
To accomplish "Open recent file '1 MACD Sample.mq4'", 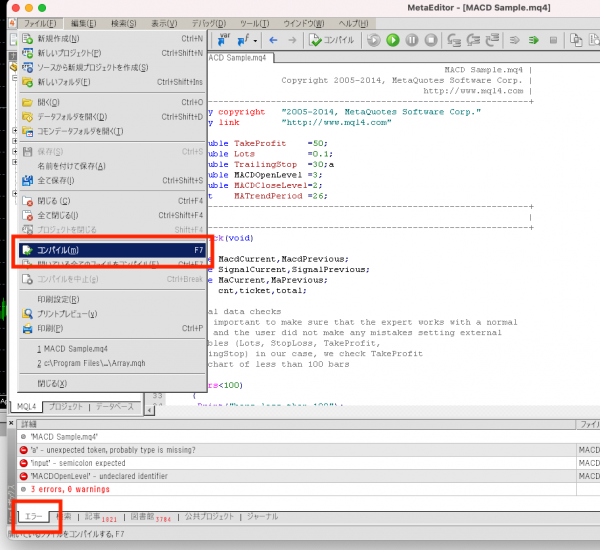I will coord(112,349).
